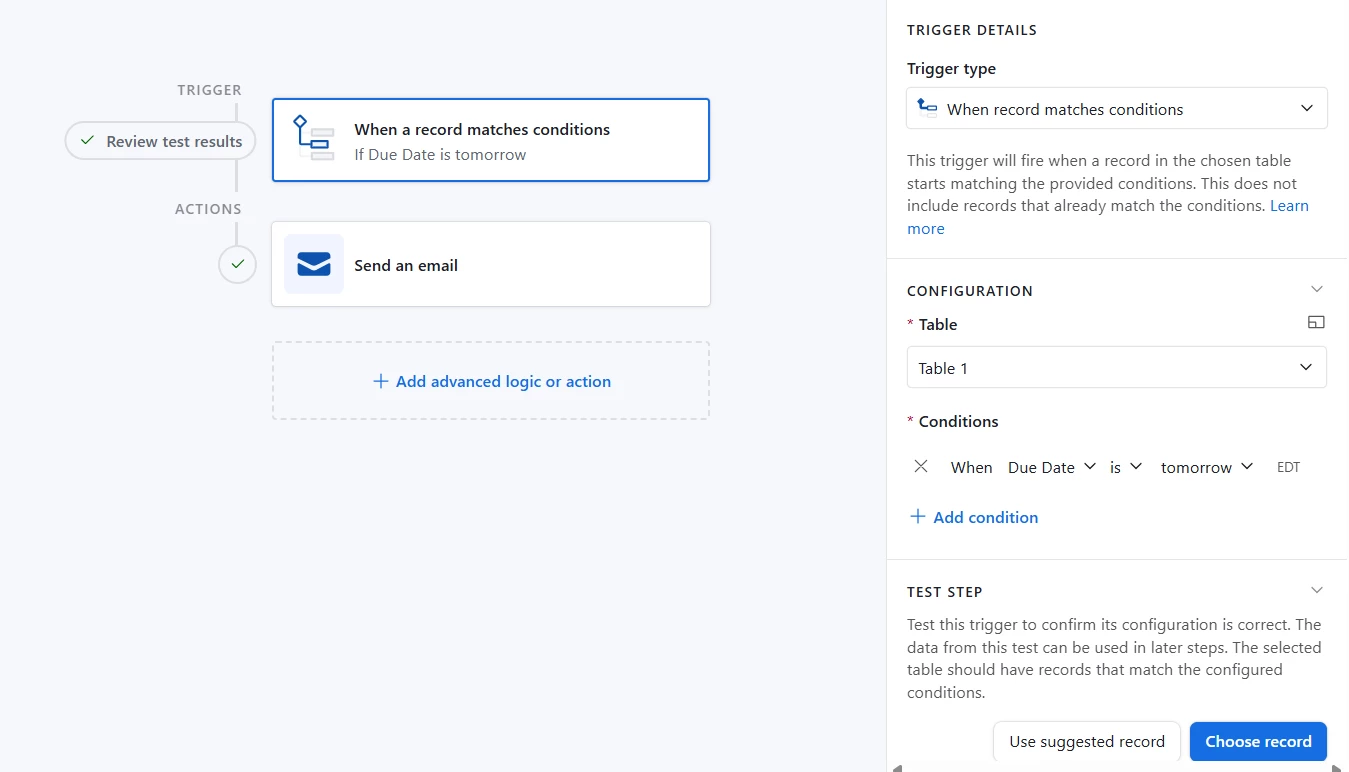Click the EDT timezone label
This screenshot has height=772, width=1349.
pos(1288,467)
